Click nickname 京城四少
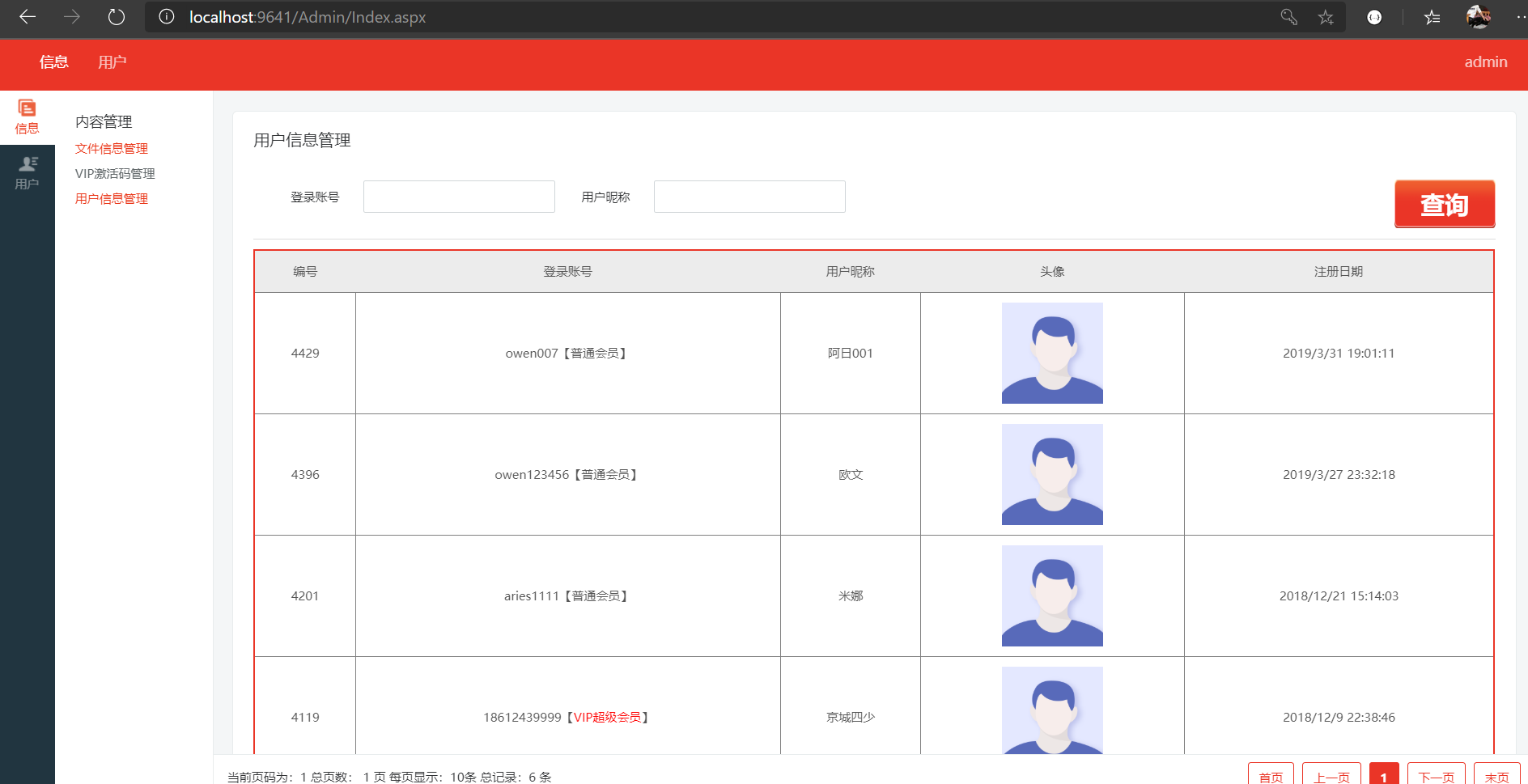Screen dimensions: 1528x784 point(850,718)
